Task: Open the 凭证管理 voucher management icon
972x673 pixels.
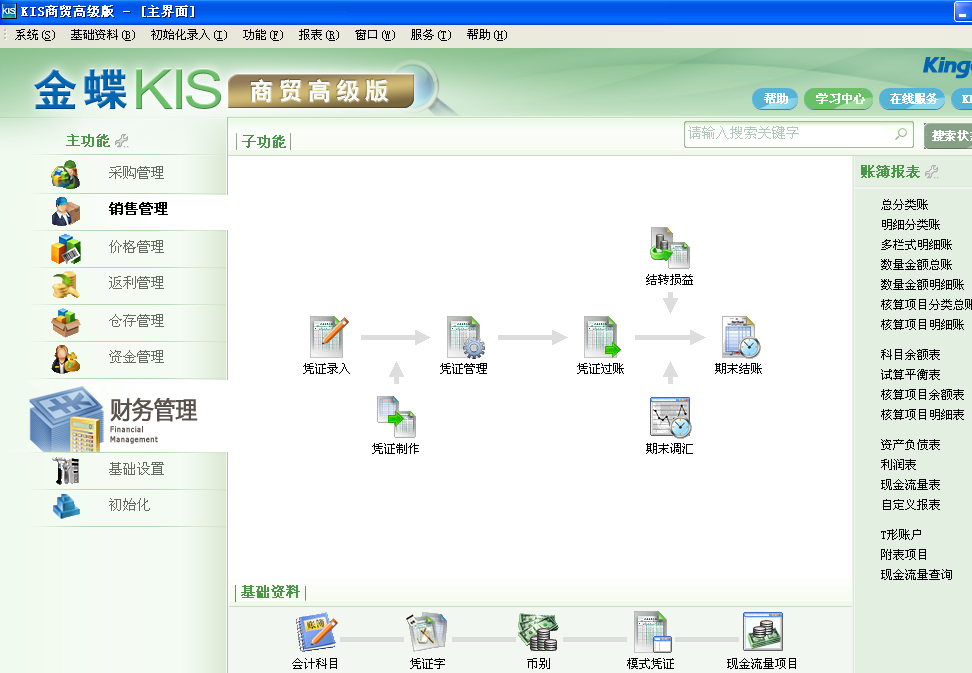Action: (466, 337)
